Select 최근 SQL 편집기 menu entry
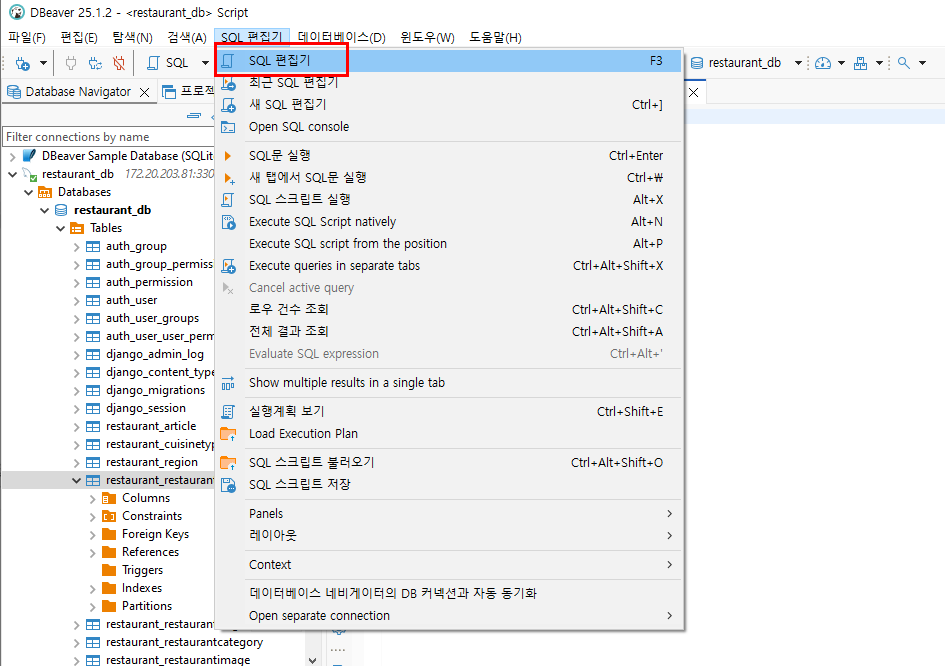 450,83
